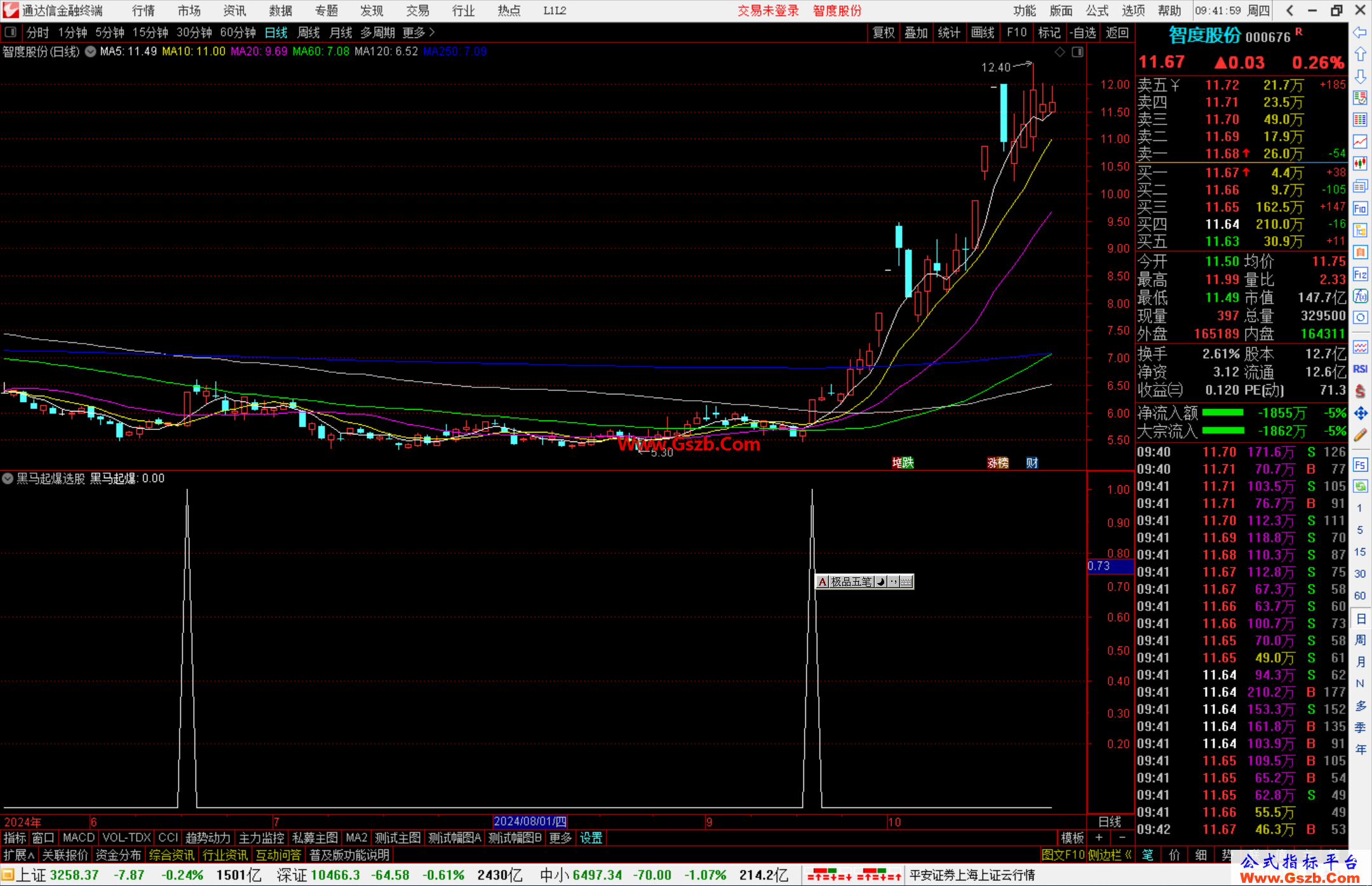Click the up arrow icon in right sidebar

[x=1360, y=55]
